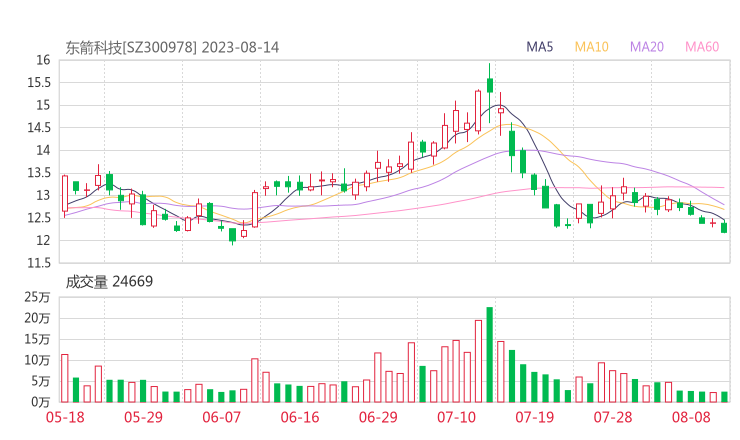
Task: Select the tallest green volume bar
Action: (489, 355)
